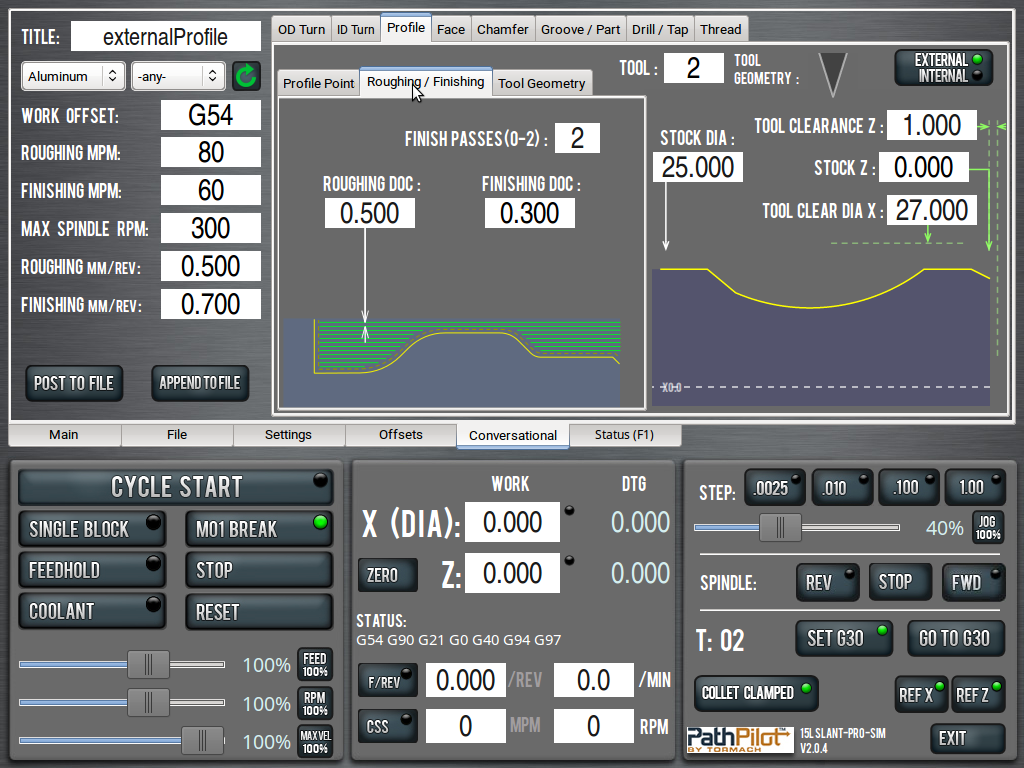Click the Exit button

967,739
